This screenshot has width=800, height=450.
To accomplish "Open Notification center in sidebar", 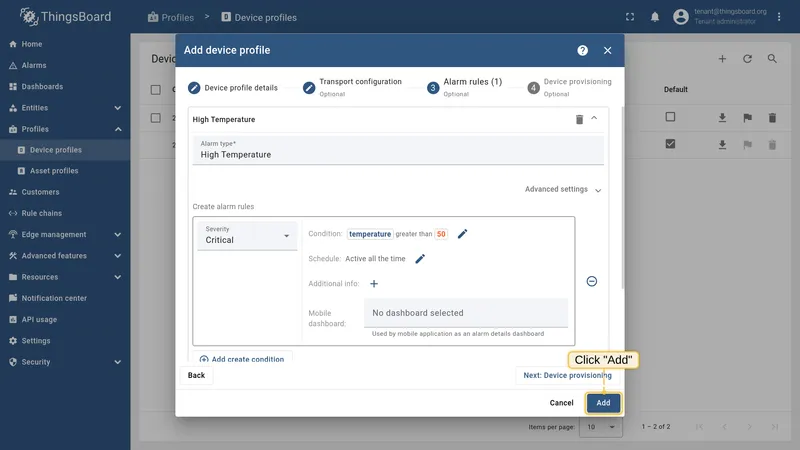I will (x=65, y=298).
